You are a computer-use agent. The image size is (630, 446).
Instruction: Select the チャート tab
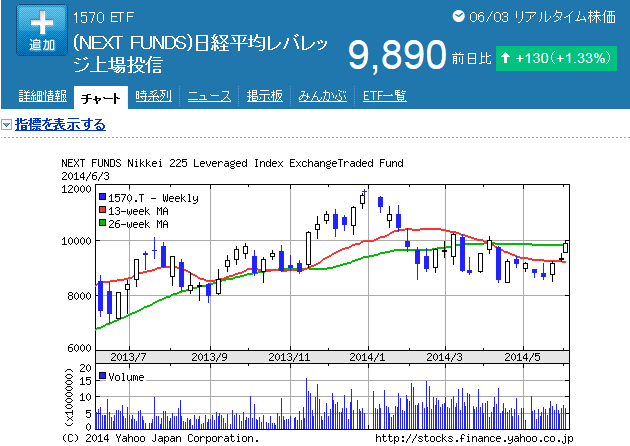point(101,98)
